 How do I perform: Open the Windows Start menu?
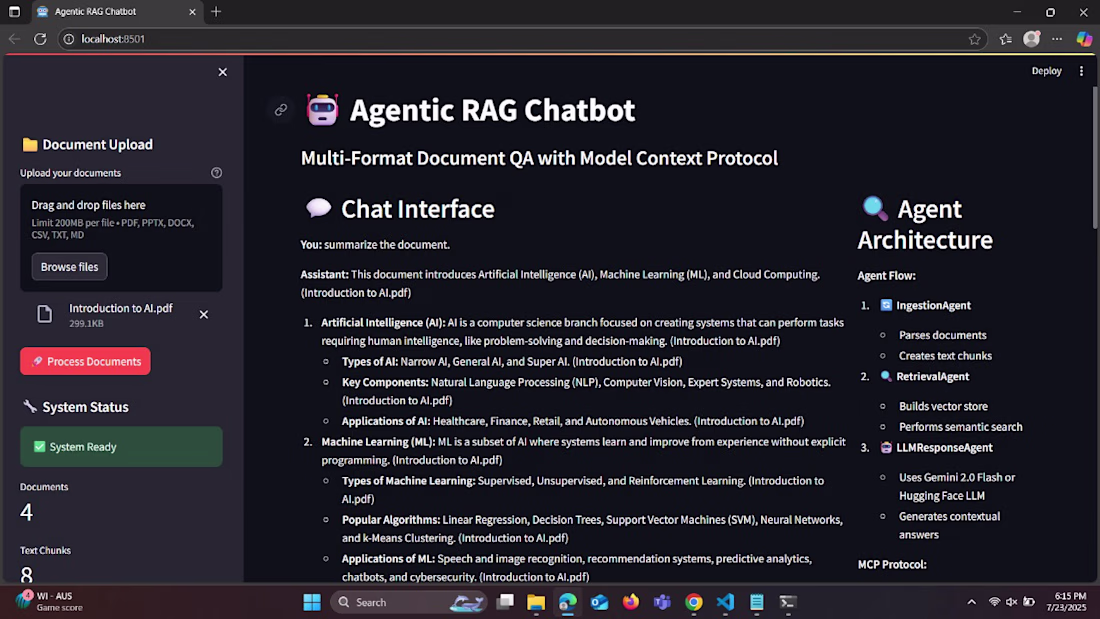(312, 602)
